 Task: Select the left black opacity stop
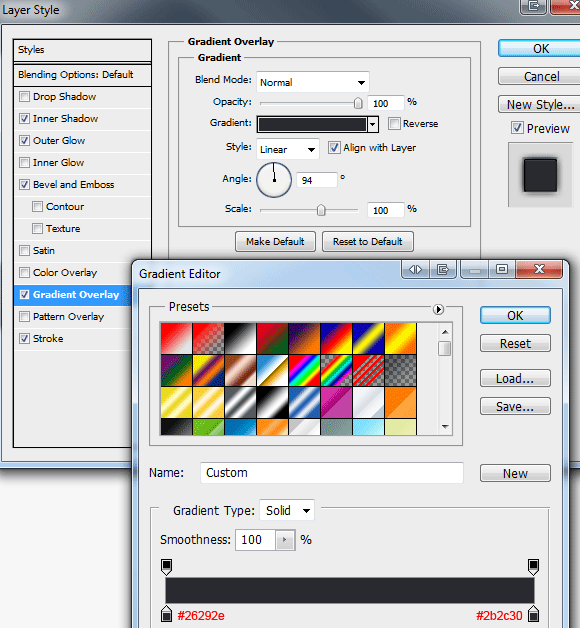point(167,567)
